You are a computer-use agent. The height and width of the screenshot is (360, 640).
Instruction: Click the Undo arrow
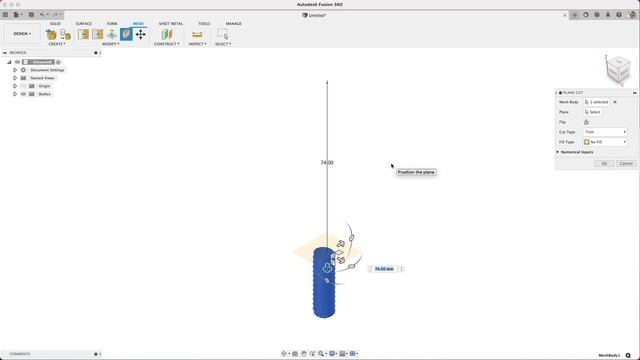[42, 15]
